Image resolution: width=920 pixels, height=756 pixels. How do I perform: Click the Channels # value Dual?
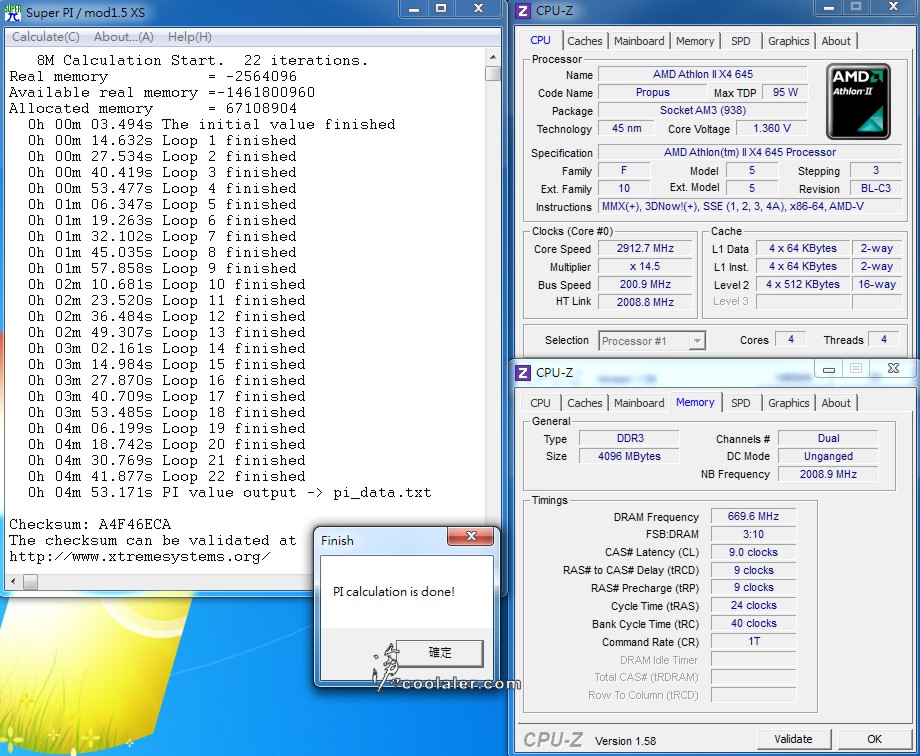click(x=828, y=438)
